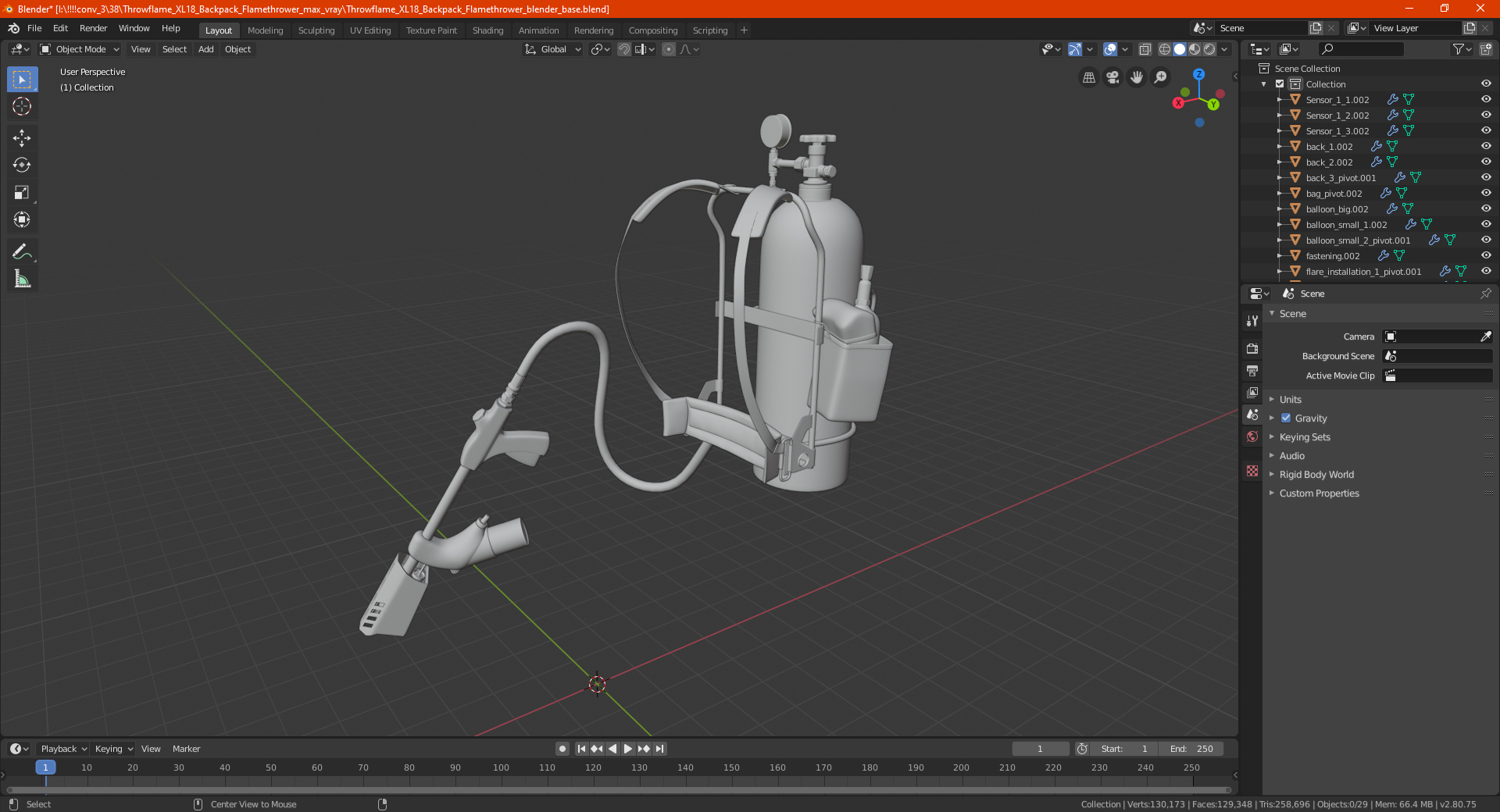Choose the Measure ruler tool

[x=22, y=279]
